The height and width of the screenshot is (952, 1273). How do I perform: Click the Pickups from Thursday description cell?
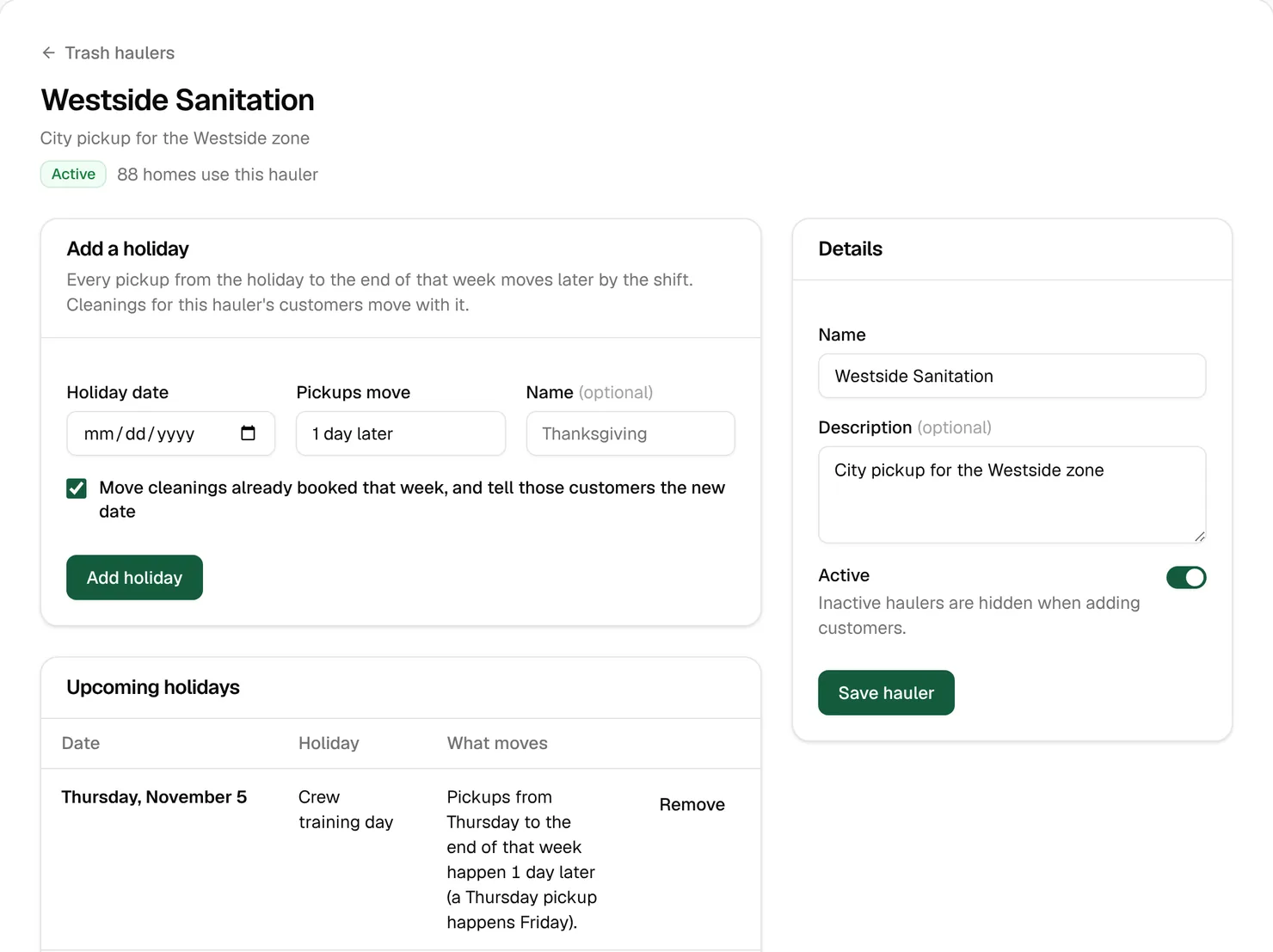[x=522, y=860]
